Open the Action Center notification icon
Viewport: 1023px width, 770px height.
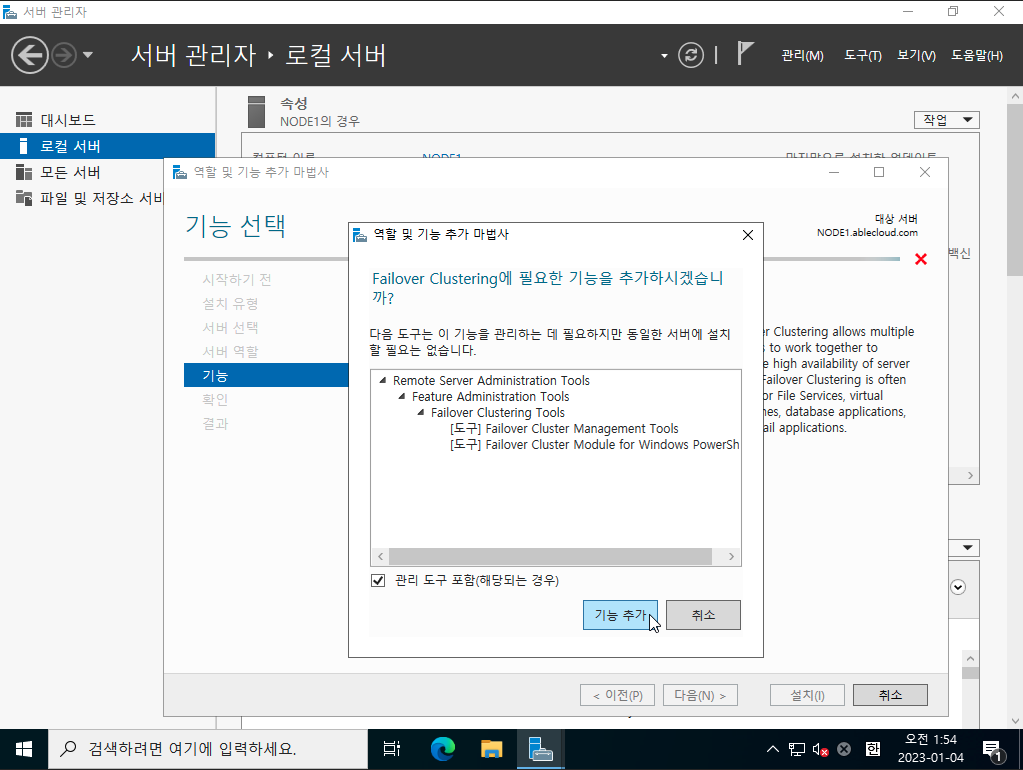(993, 750)
